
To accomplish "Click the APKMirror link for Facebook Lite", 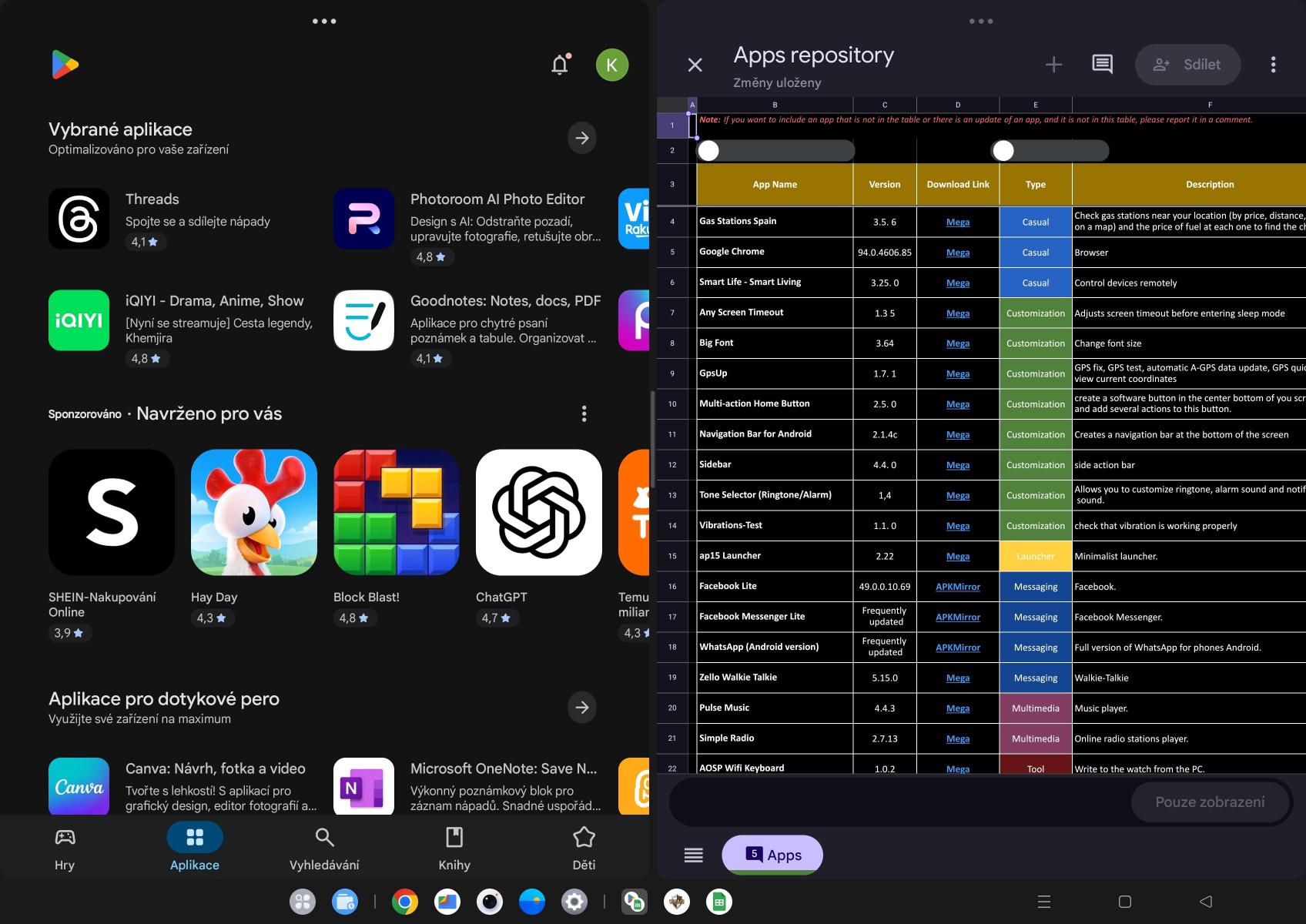I will coord(958,587).
